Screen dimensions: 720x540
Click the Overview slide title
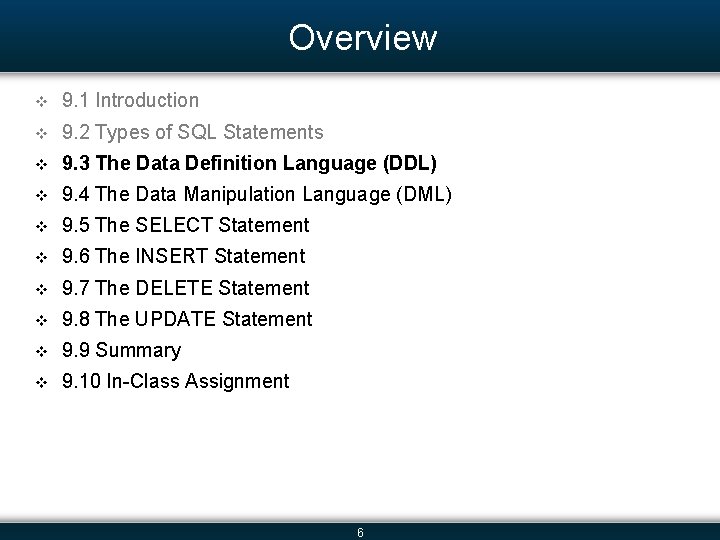362,38
